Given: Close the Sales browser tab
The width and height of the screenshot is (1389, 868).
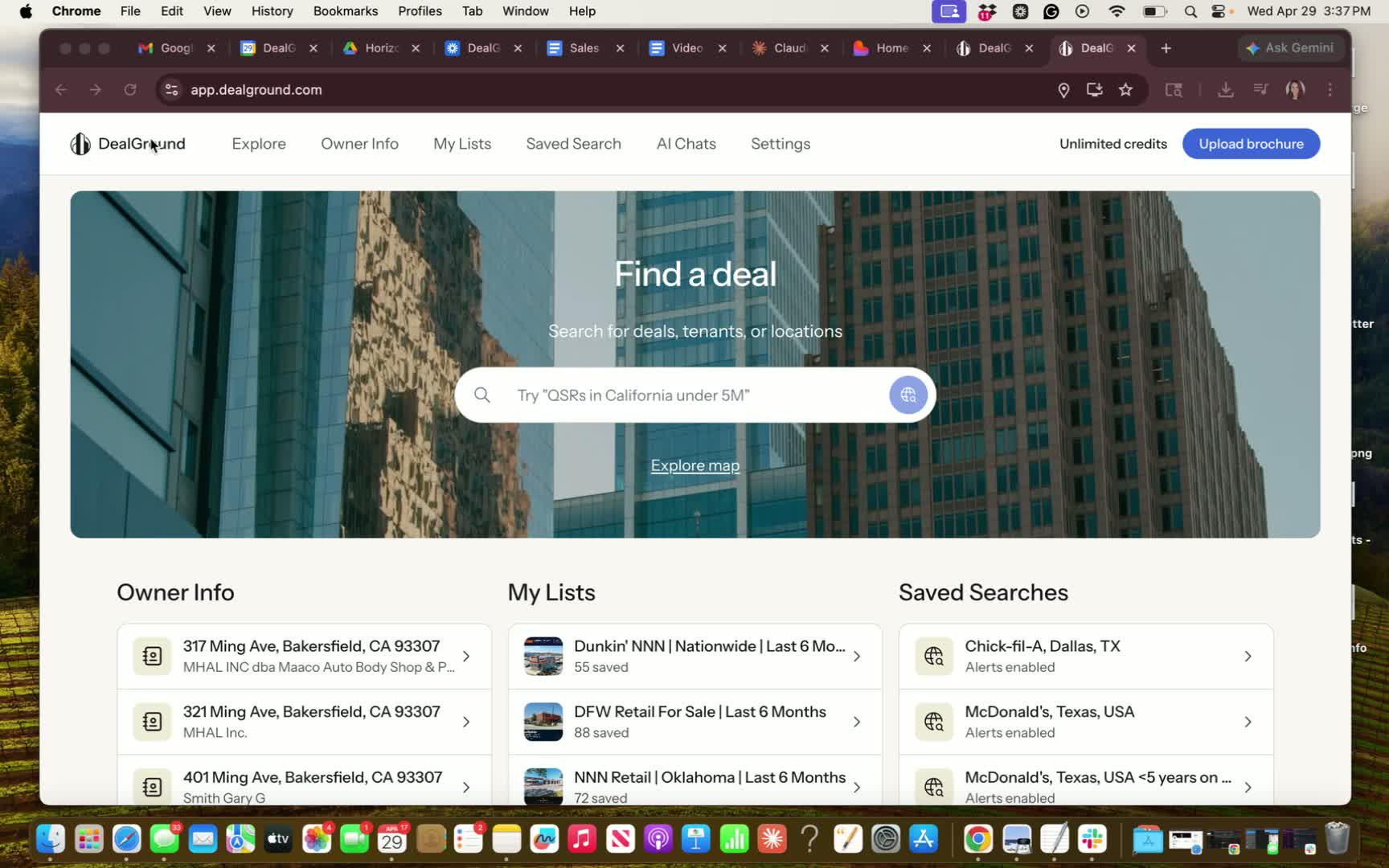Looking at the screenshot, I should click(620, 48).
